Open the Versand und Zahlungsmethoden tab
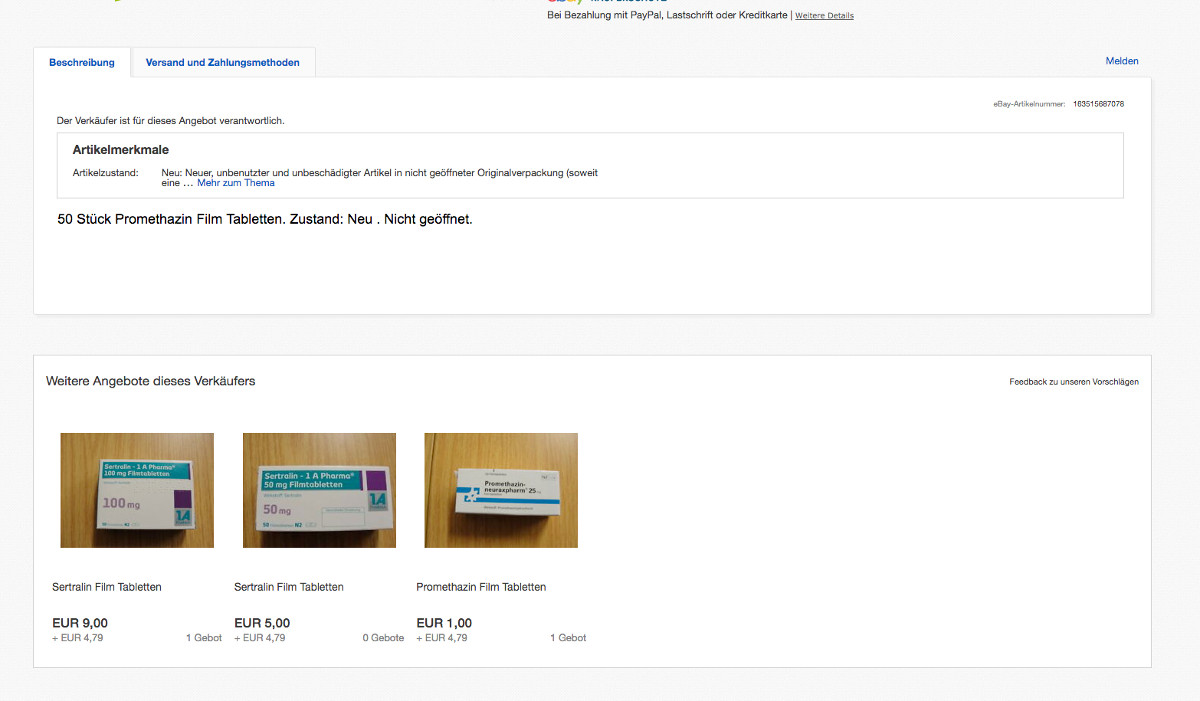 click(x=222, y=62)
